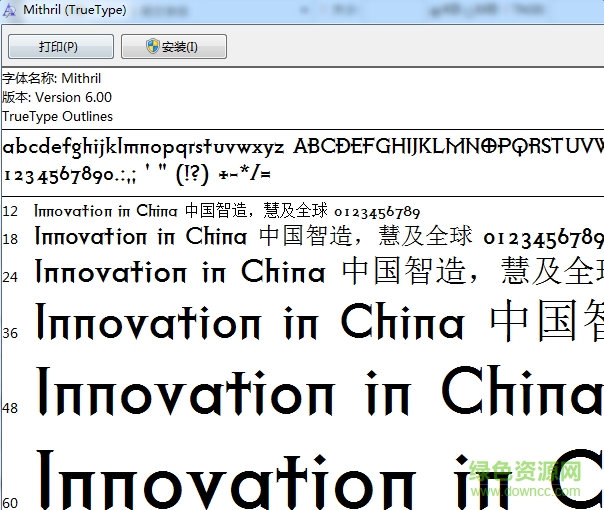The image size is (604, 510).
Task: Click the 18-point Innovation in China sample
Action: pos(141,236)
